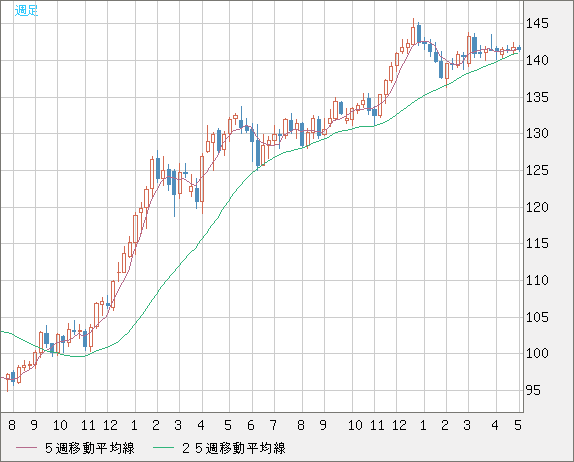Click the month 6 label on time axis
This screenshot has height=462, width=574.
pyautogui.click(x=251, y=425)
